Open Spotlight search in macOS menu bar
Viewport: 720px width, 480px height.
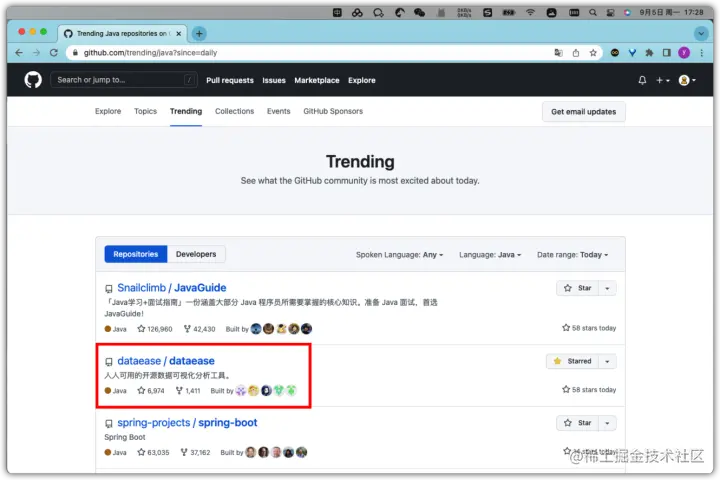coord(593,12)
